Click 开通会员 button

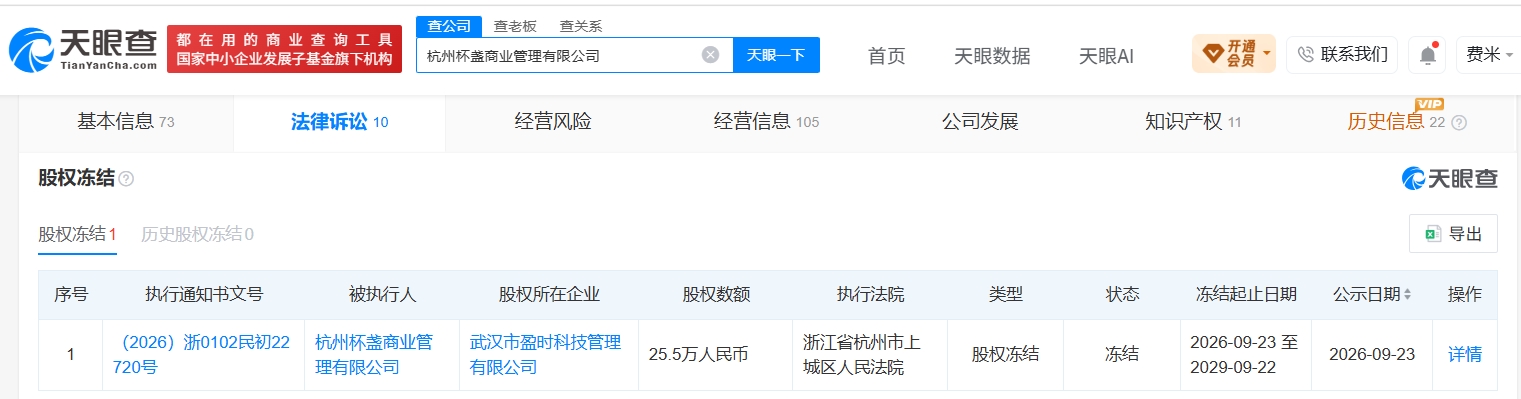click(1233, 54)
